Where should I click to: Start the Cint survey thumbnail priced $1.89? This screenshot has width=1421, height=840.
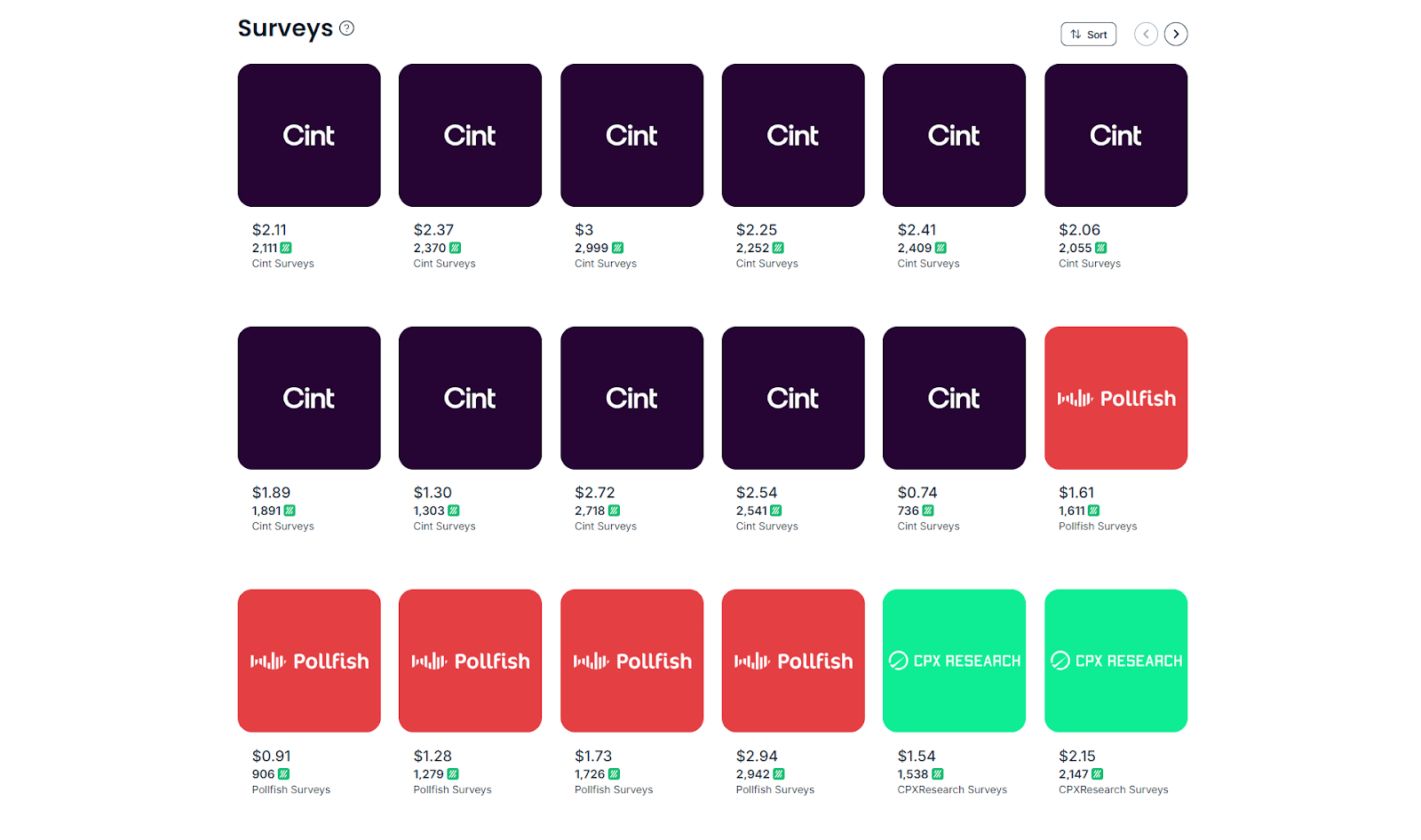309,398
